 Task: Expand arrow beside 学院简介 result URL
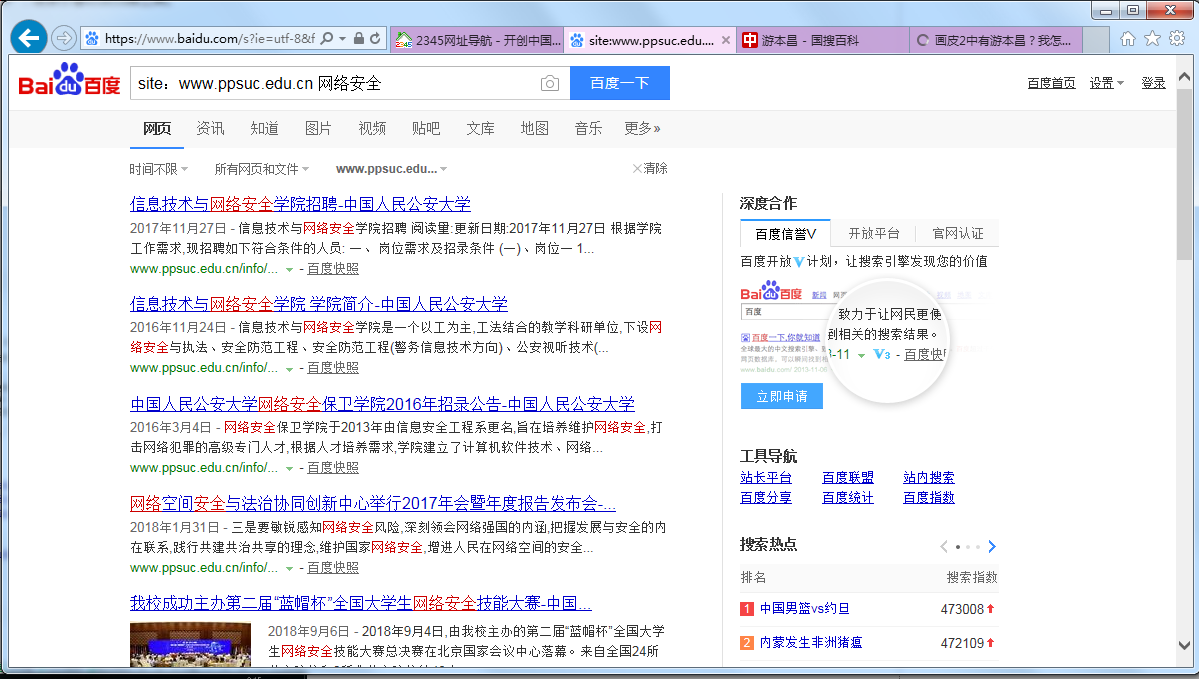[289, 369]
